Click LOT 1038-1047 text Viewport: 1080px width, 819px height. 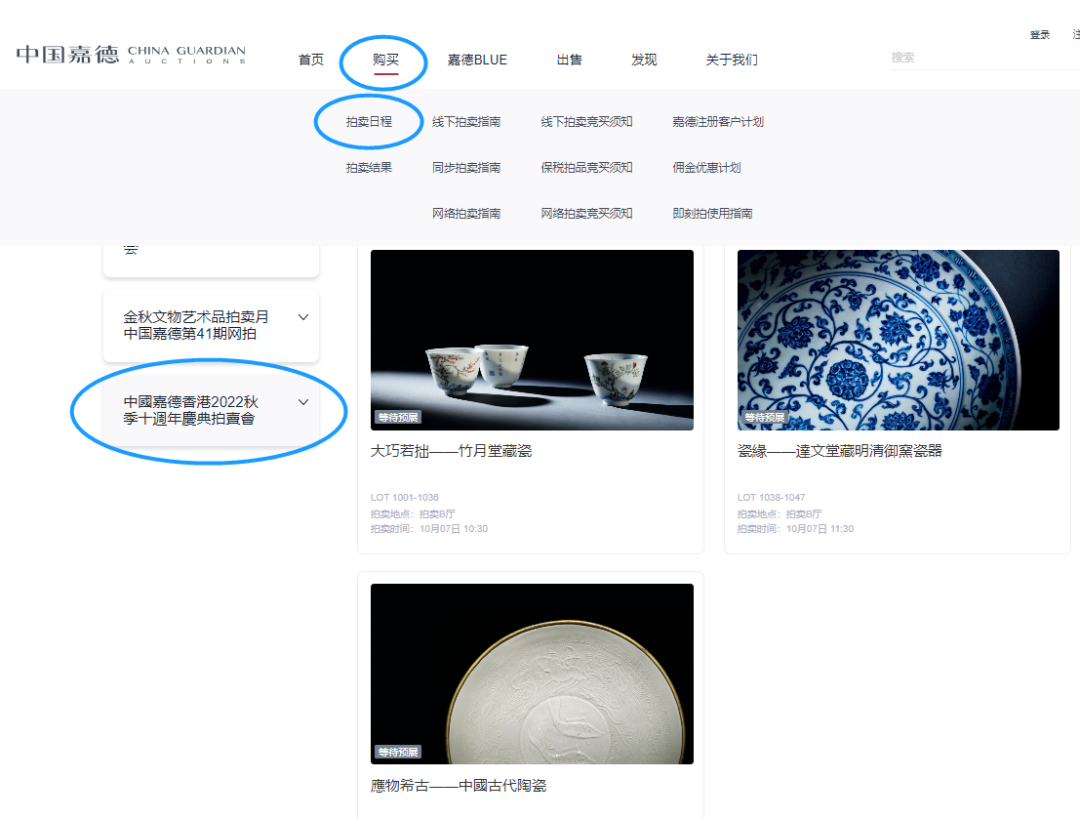point(771,497)
